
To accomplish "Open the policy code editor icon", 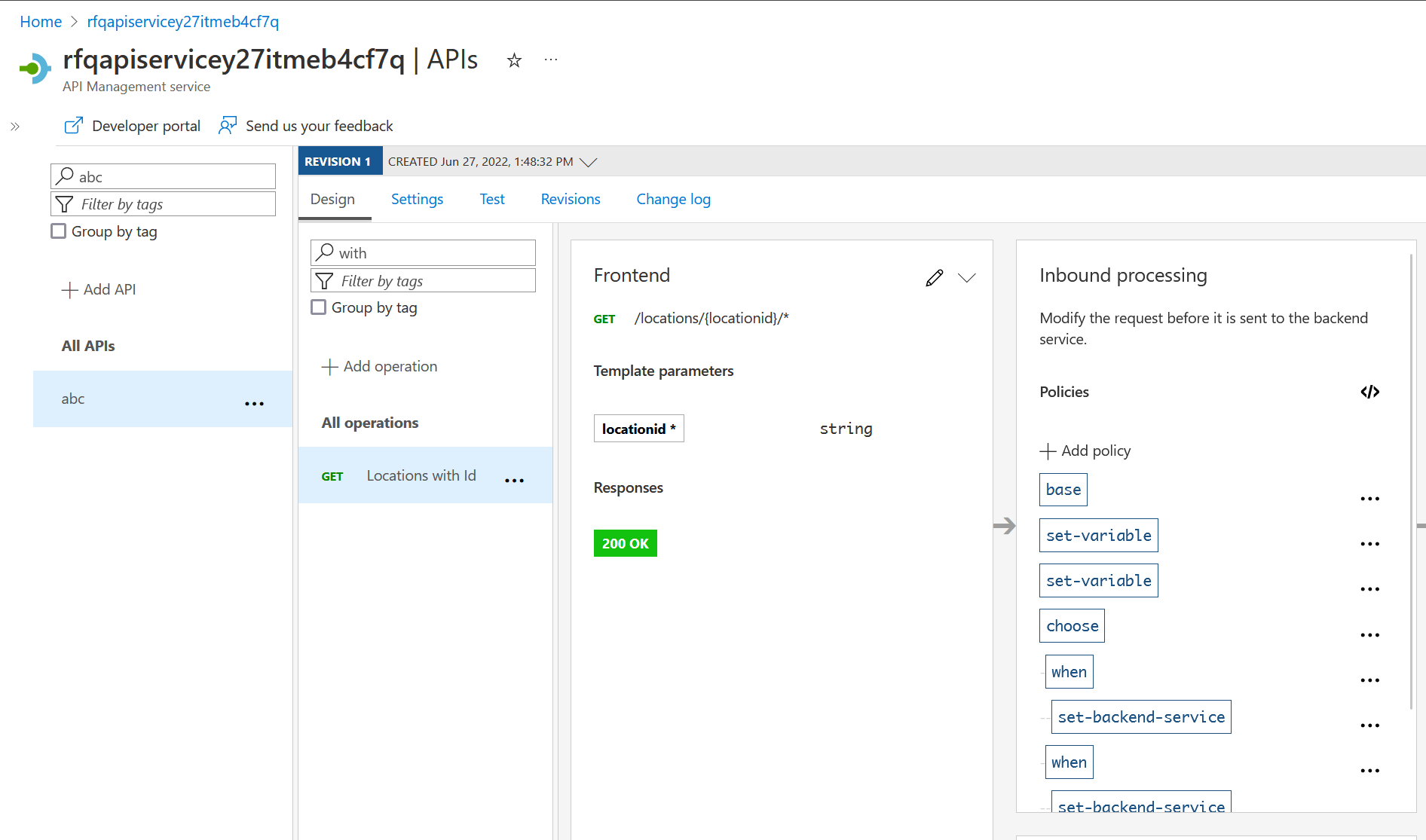I will click(x=1370, y=391).
